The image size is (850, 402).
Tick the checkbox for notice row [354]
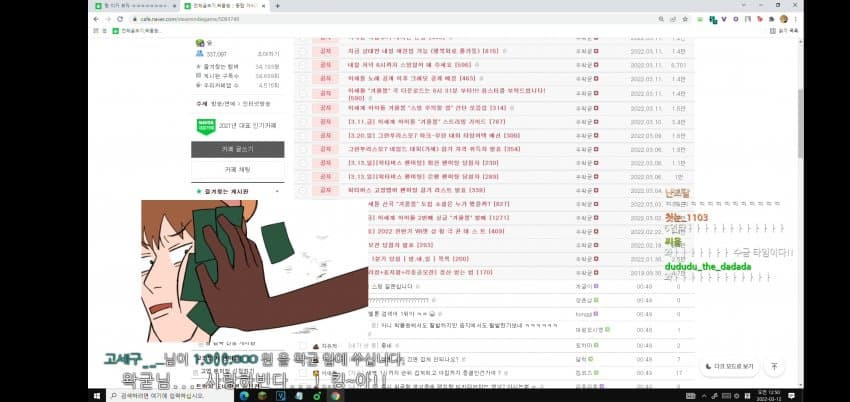(302, 149)
